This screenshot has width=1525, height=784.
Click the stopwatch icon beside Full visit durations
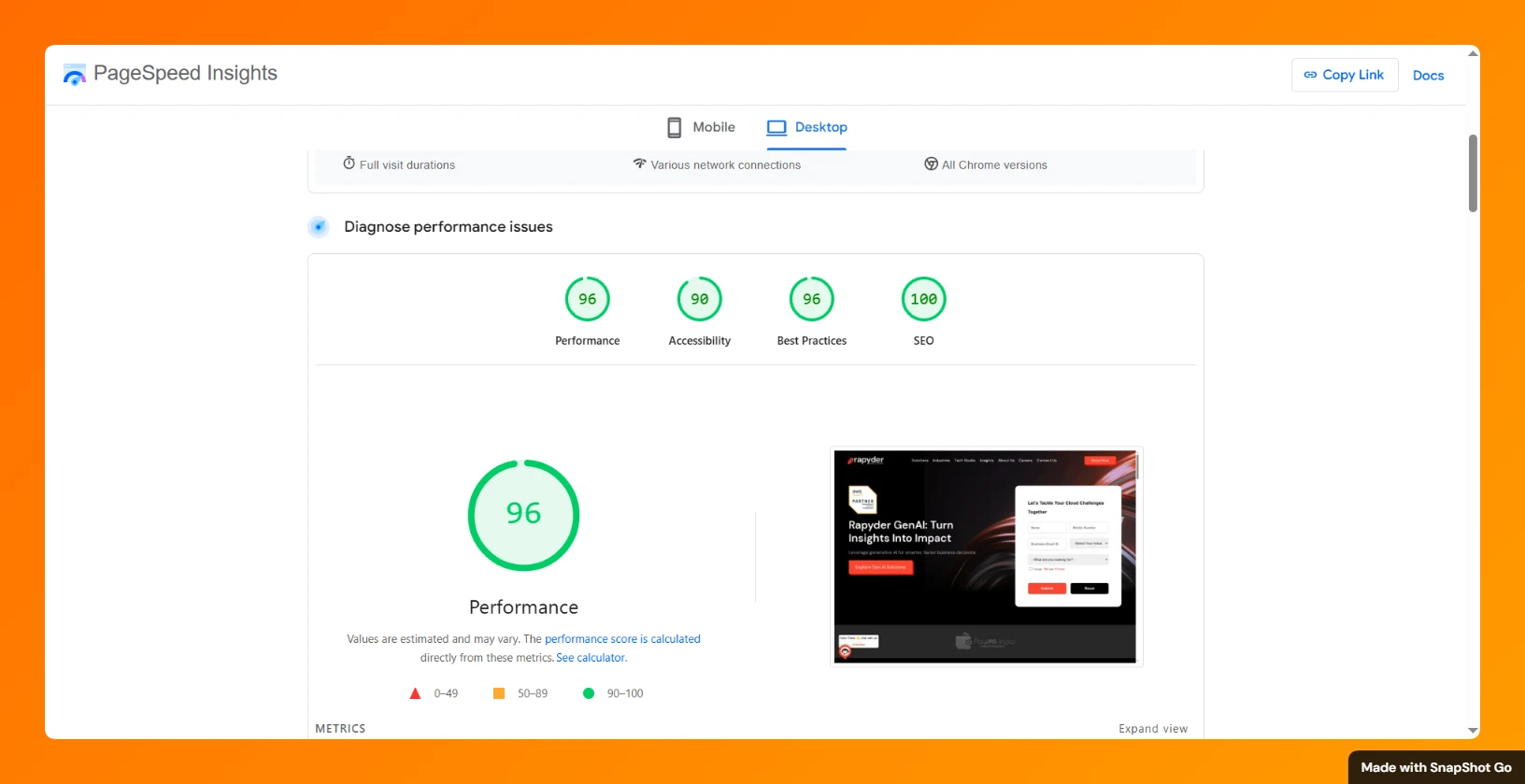(x=349, y=164)
